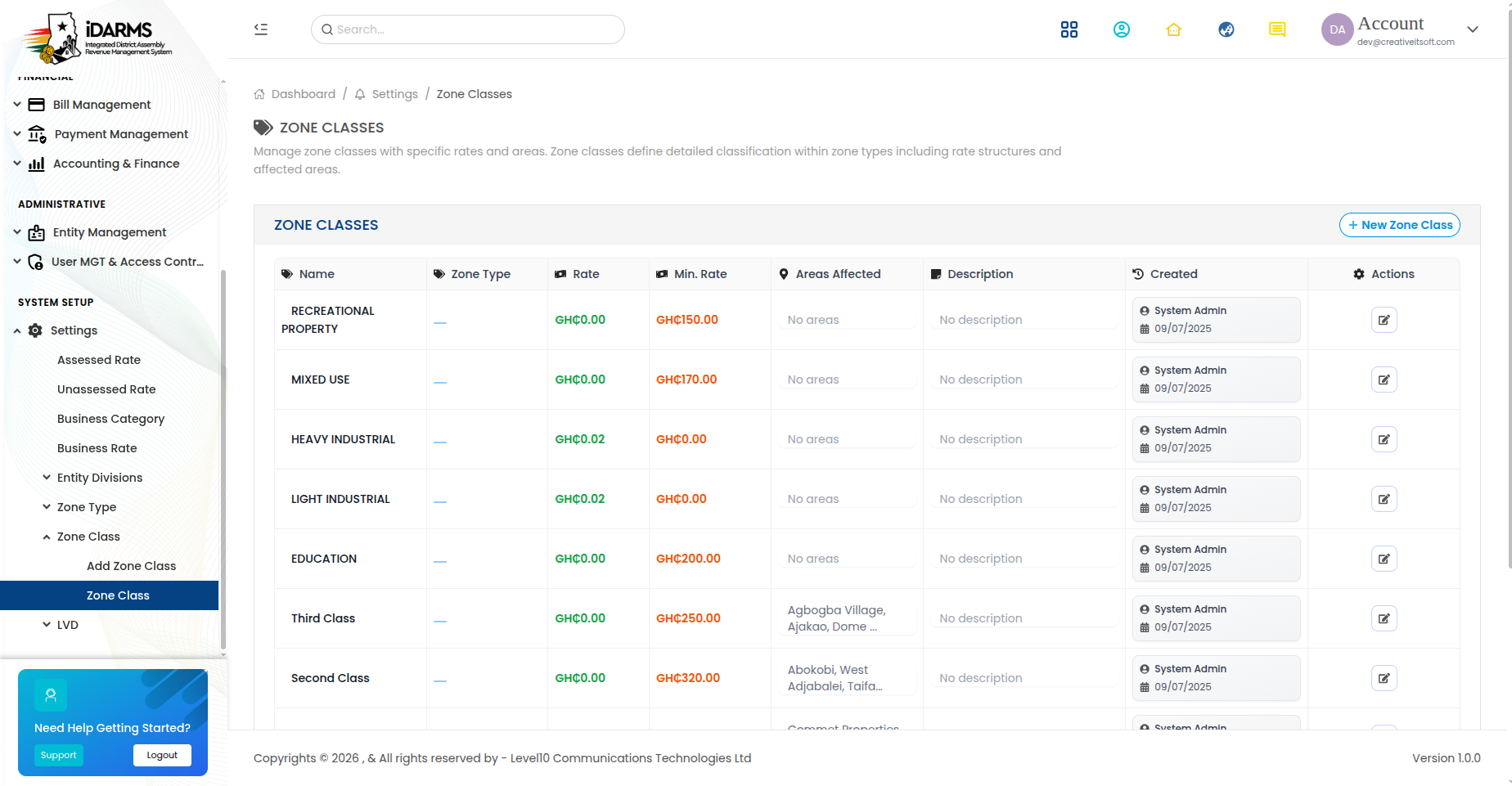Expand User MGT & Access Control menu
Viewport: 1512px width, 786px height.
click(x=110, y=262)
